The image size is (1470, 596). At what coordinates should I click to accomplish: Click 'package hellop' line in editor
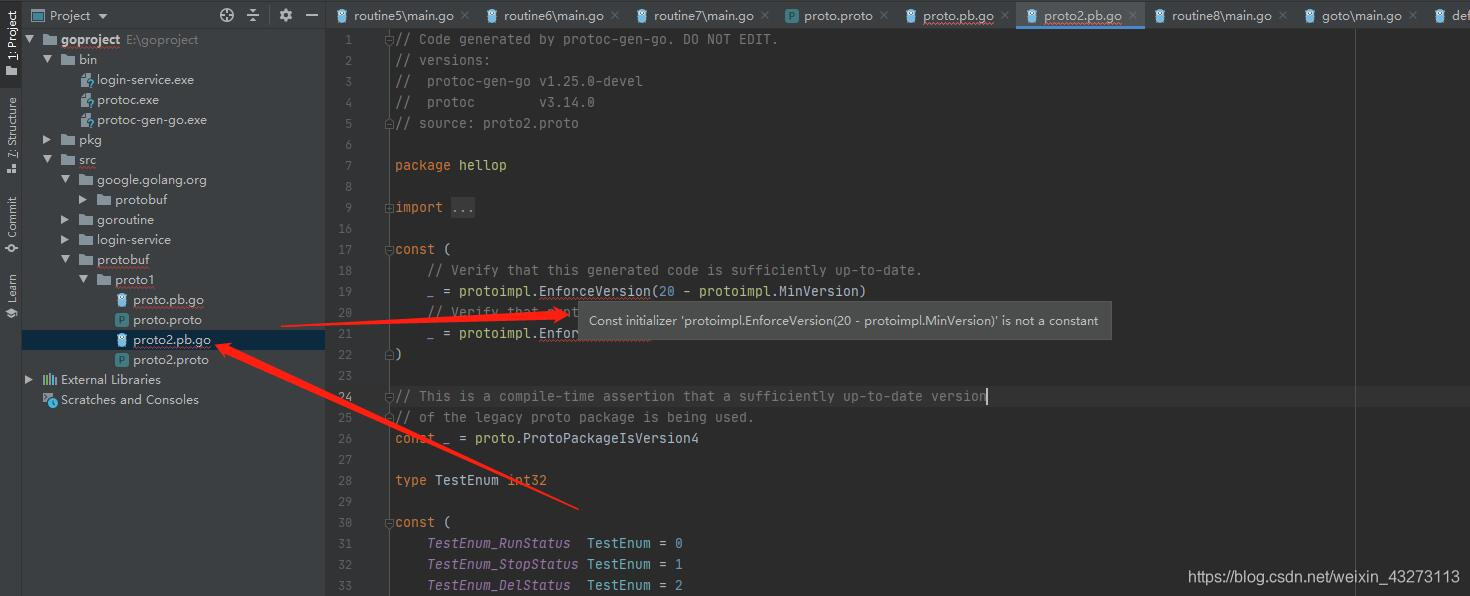451,166
